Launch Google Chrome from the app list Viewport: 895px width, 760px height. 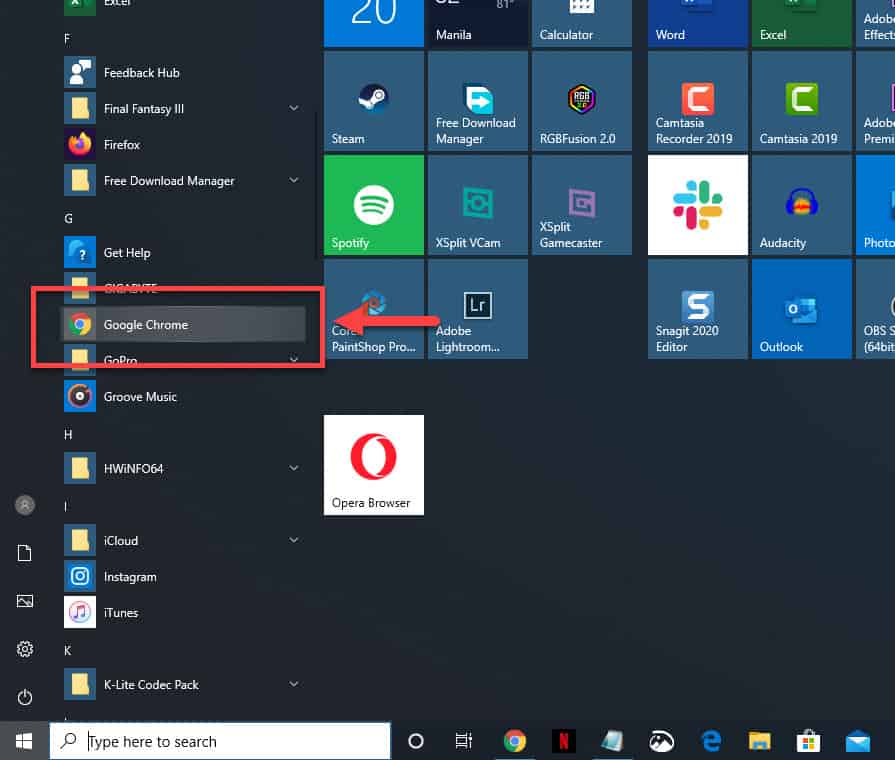(183, 324)
